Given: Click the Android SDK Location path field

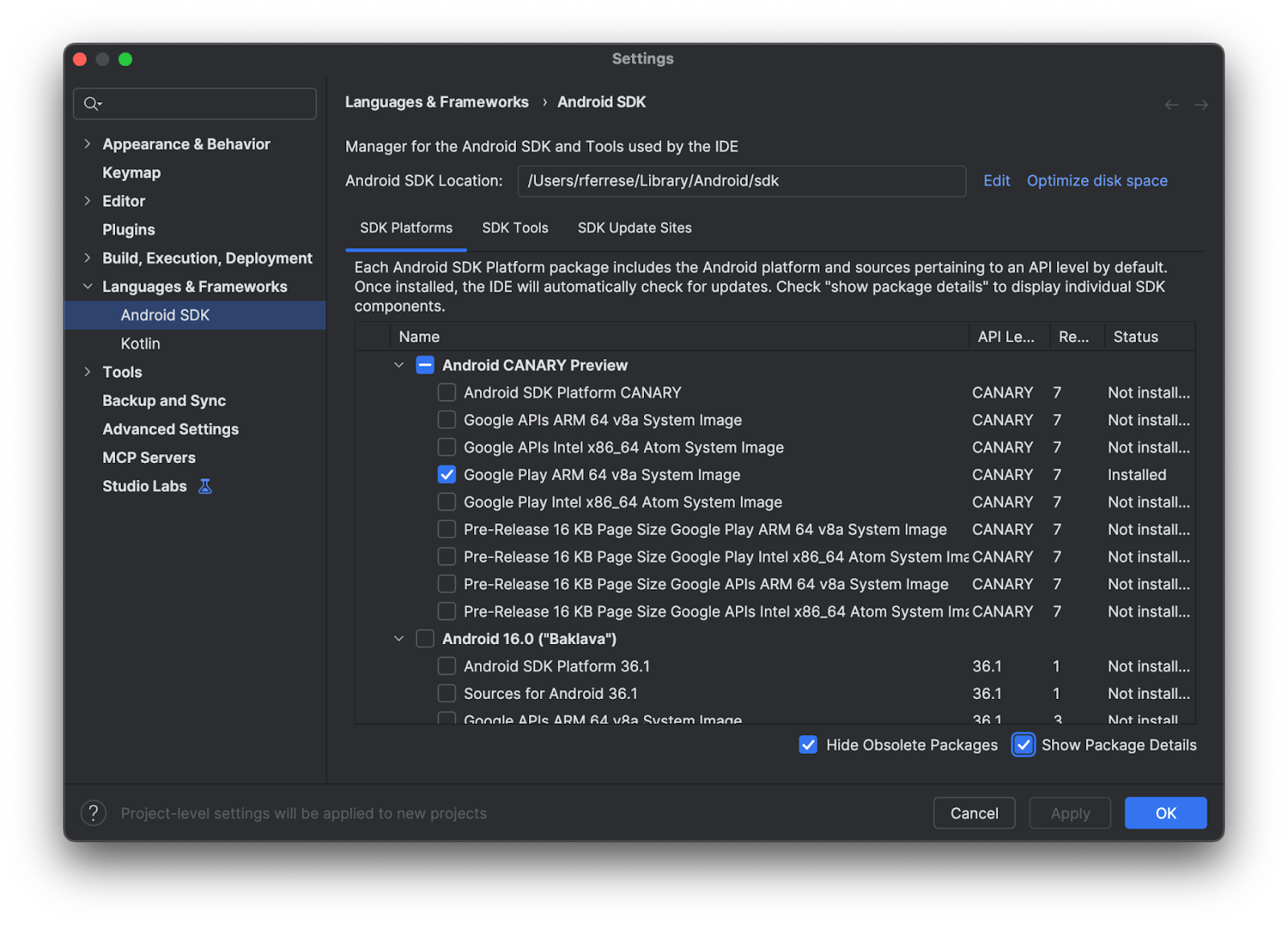Looking at the screenshot, I should [741, 181].
